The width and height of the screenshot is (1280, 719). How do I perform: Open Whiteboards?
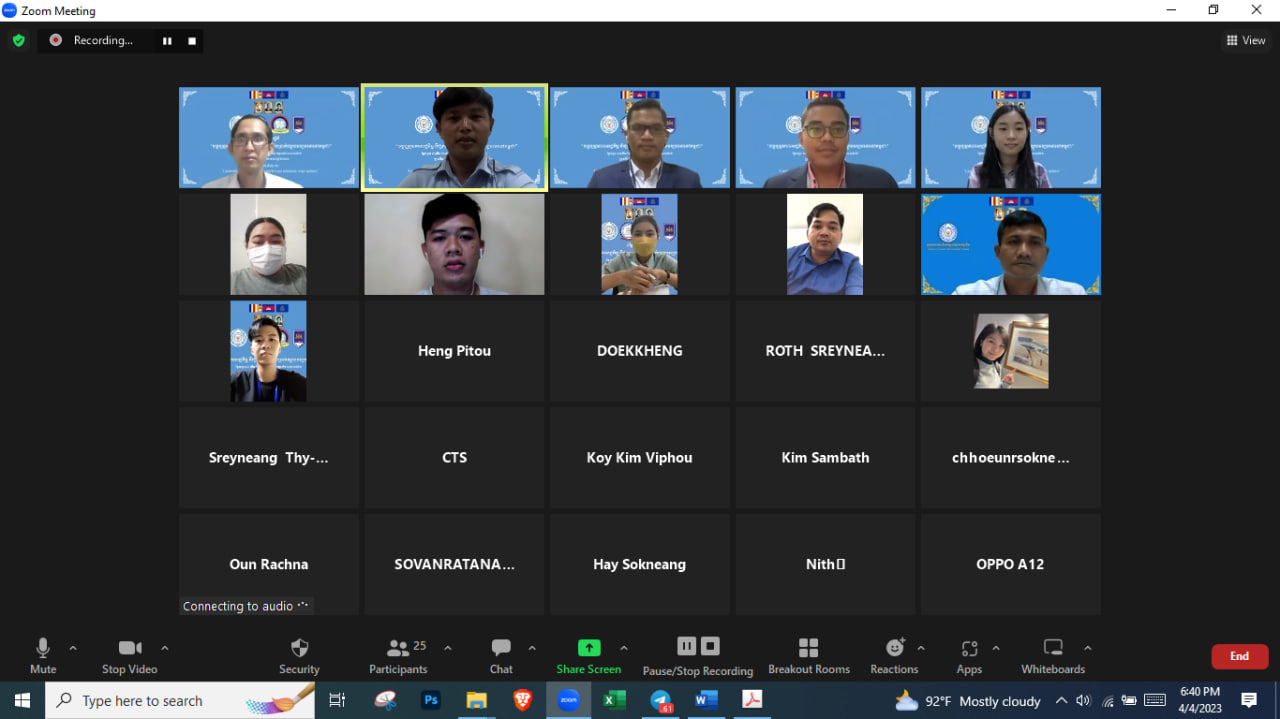[x=1052, y=655]
